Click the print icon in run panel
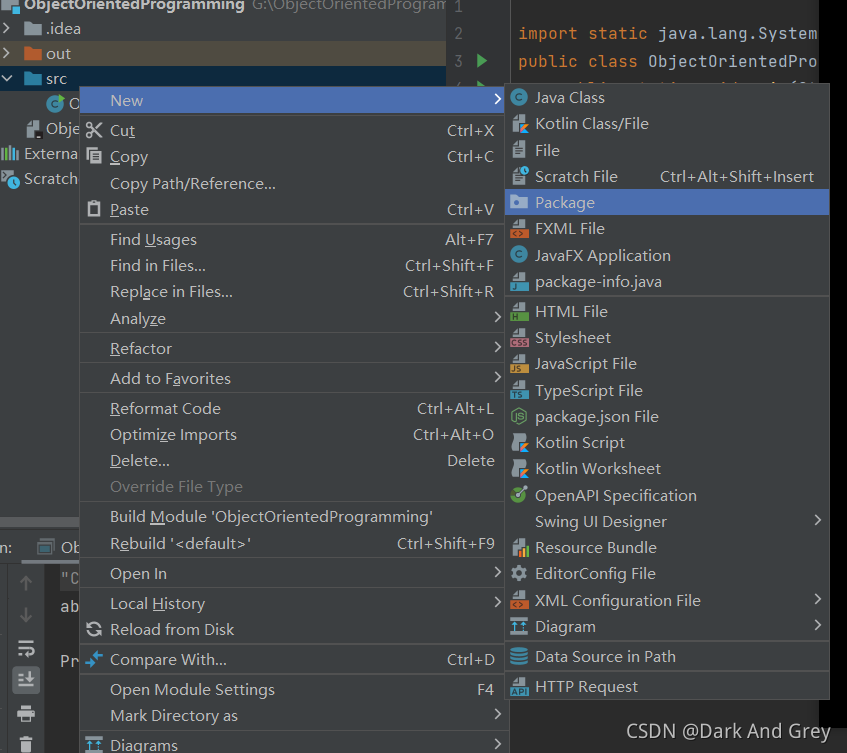Screen dimensions: 847x753 tap(26, 714)
